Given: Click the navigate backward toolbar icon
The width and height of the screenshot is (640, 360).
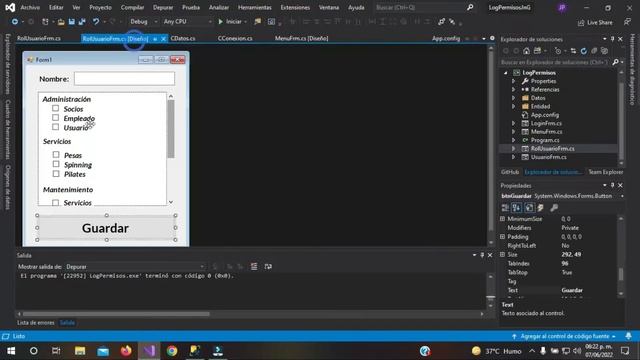Looking at the screenshot, I should tap(14, 22).
